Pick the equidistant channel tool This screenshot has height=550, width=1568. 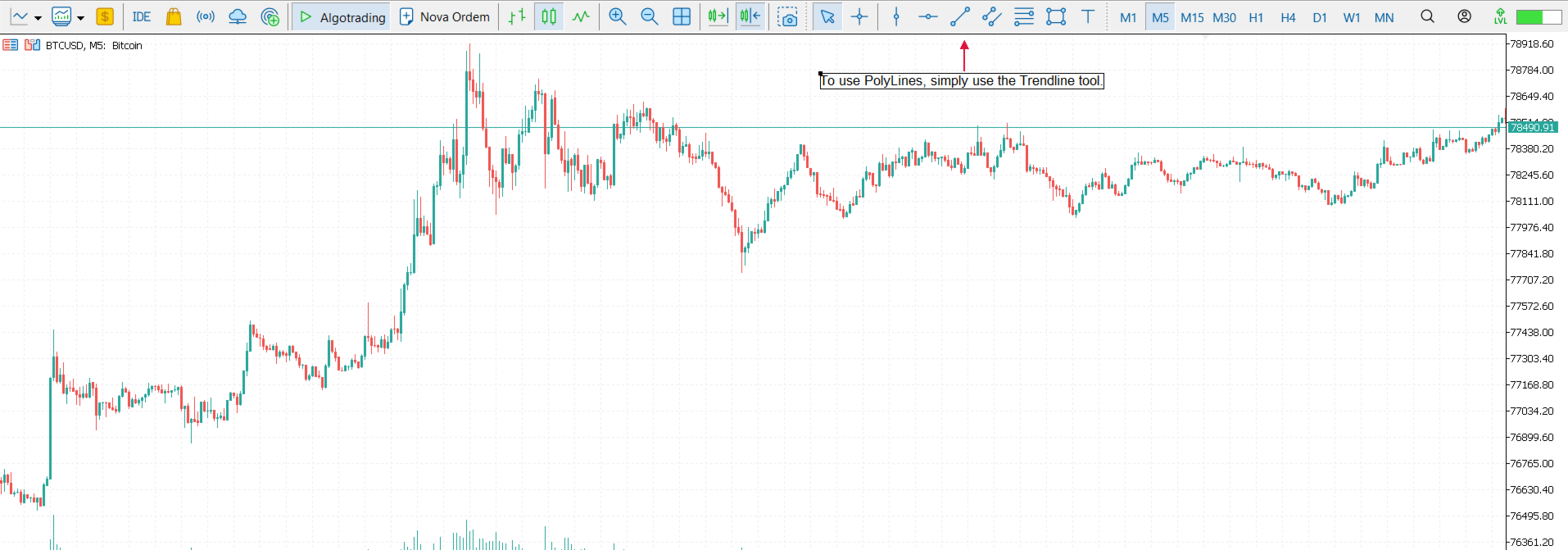click(992, 16)
